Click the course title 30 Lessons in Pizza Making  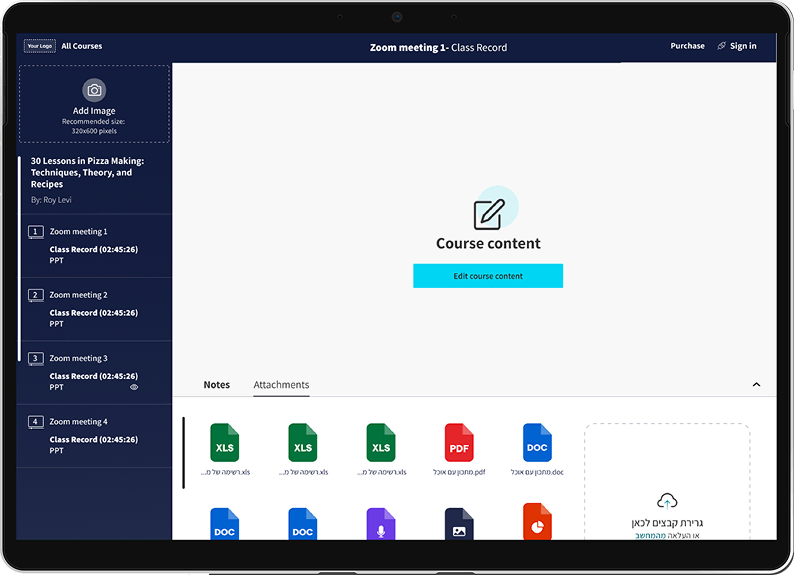(87, 173)
